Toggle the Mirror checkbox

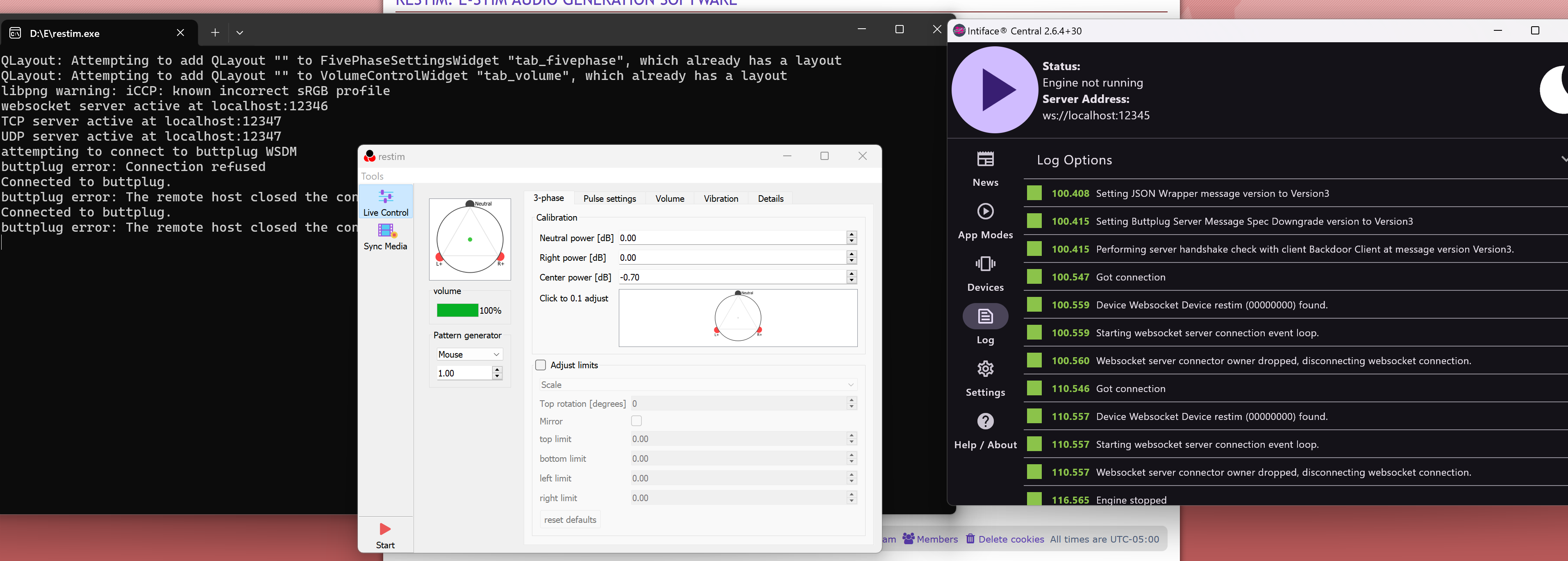(x=637, y=421)
